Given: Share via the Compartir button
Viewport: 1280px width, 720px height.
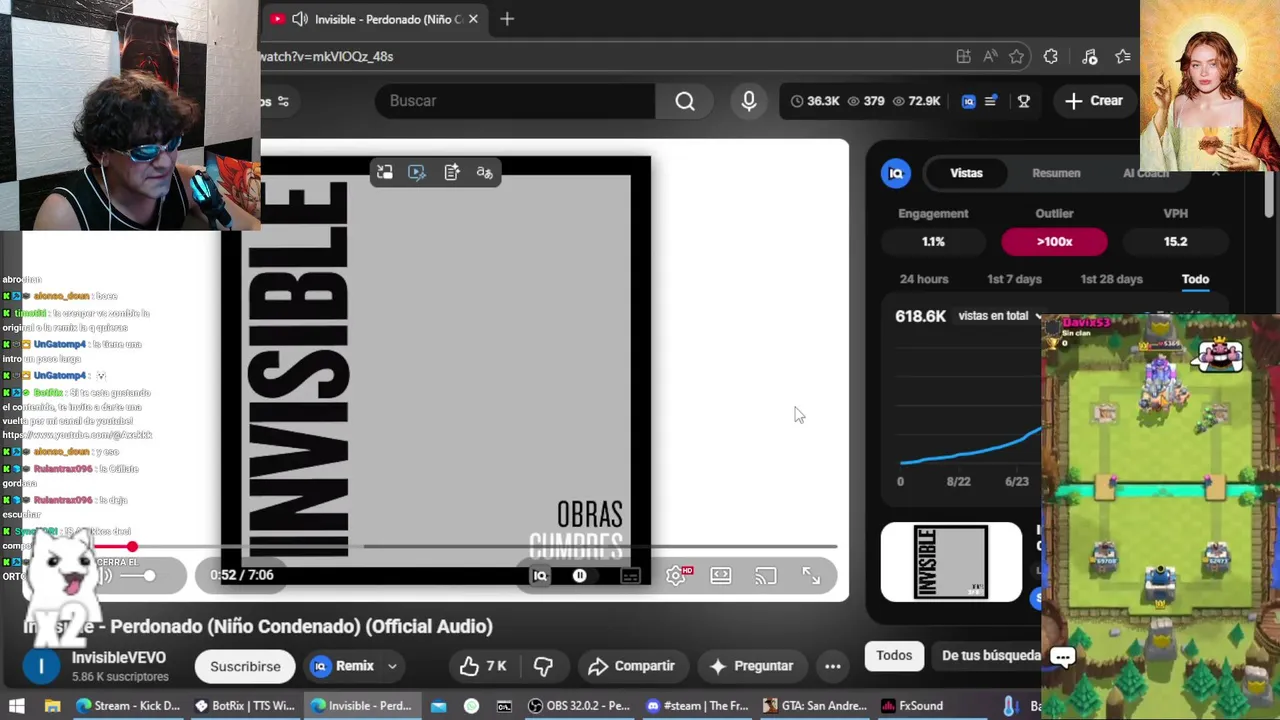Looking at the screenshot, I should [x=631, y=666].
